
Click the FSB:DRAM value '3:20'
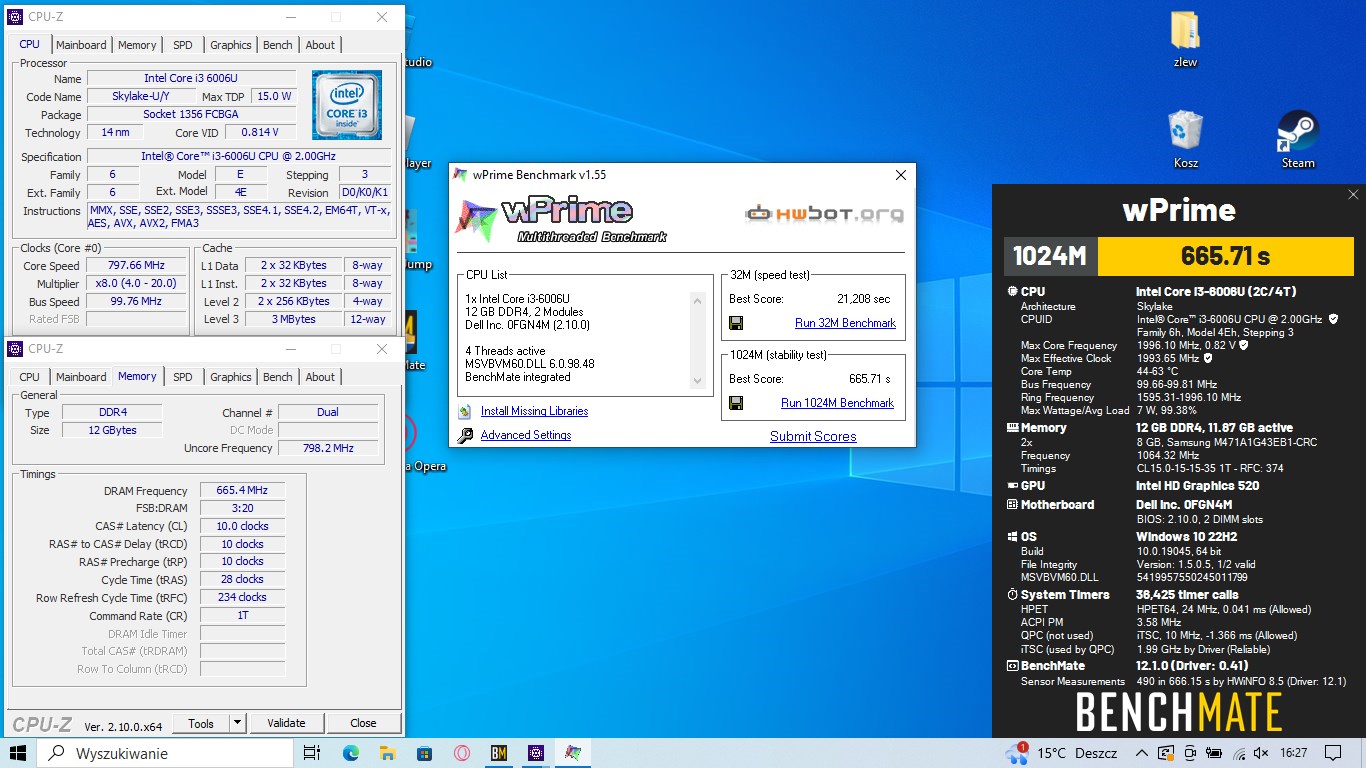coord(242,508)
